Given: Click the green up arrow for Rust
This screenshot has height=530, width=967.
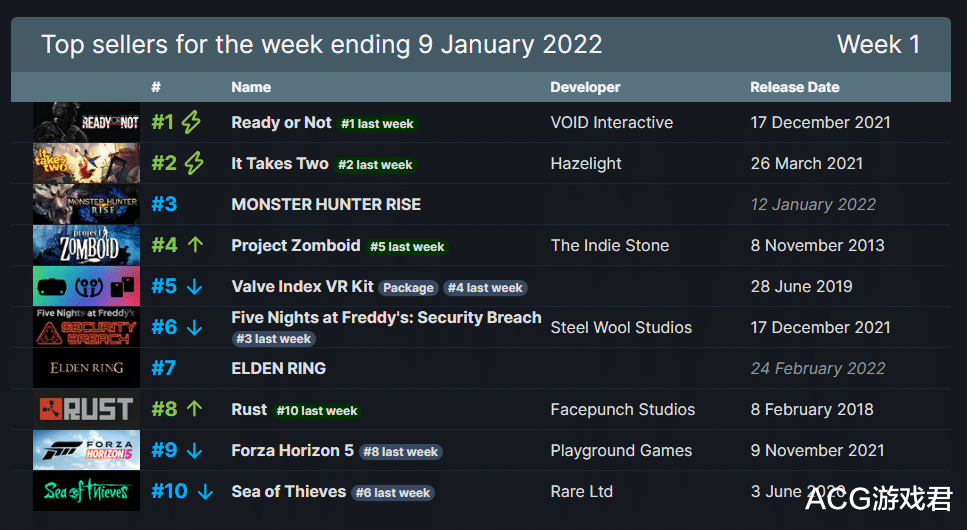Looking at the screenshot, I should [x=194, y=409].
